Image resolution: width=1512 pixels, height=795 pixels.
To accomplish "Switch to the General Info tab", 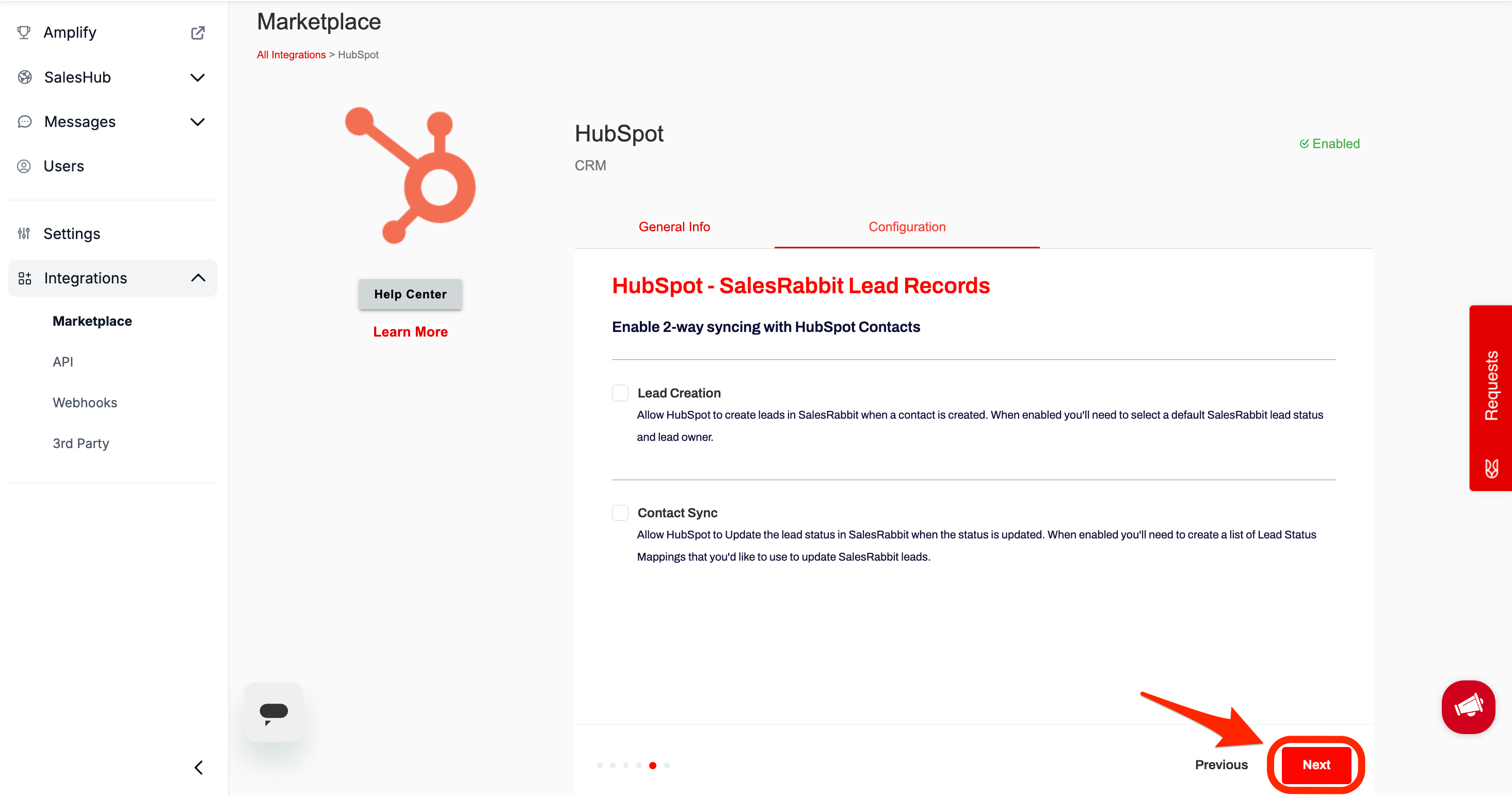I will (x=674, y=227).
